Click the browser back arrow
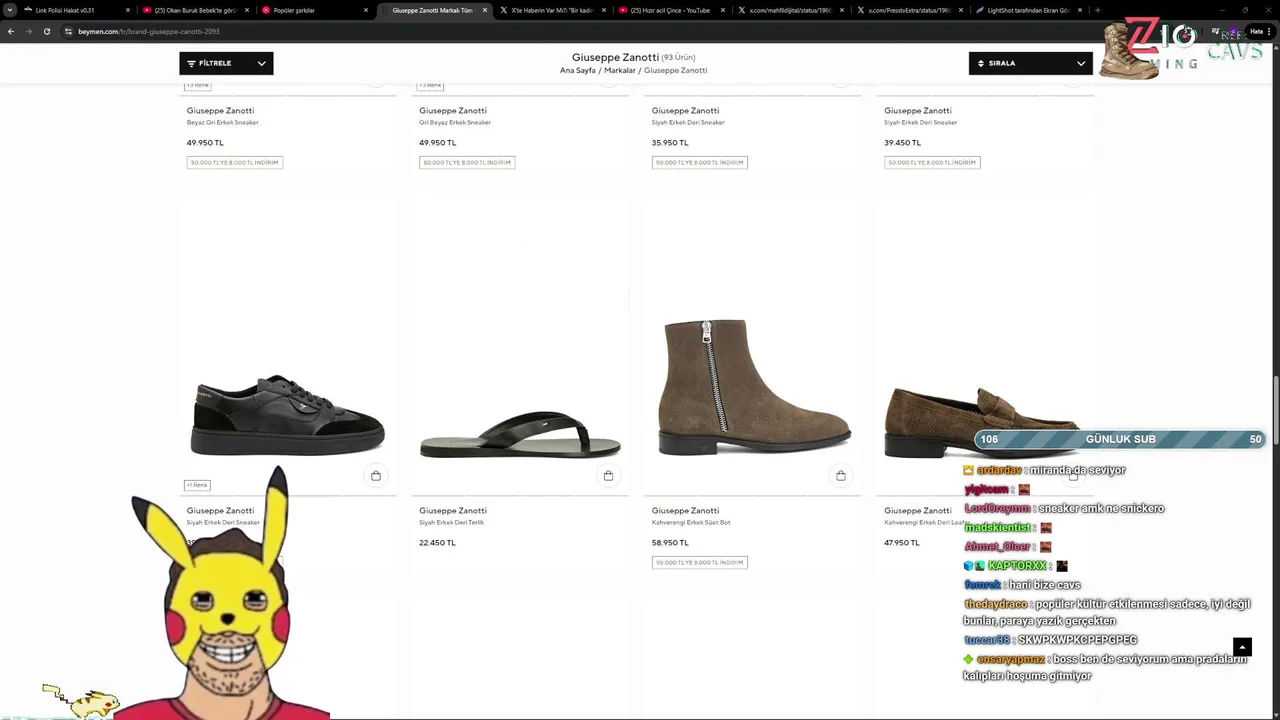The height and width of the screenshot is (720, 1280). (11, 32)
